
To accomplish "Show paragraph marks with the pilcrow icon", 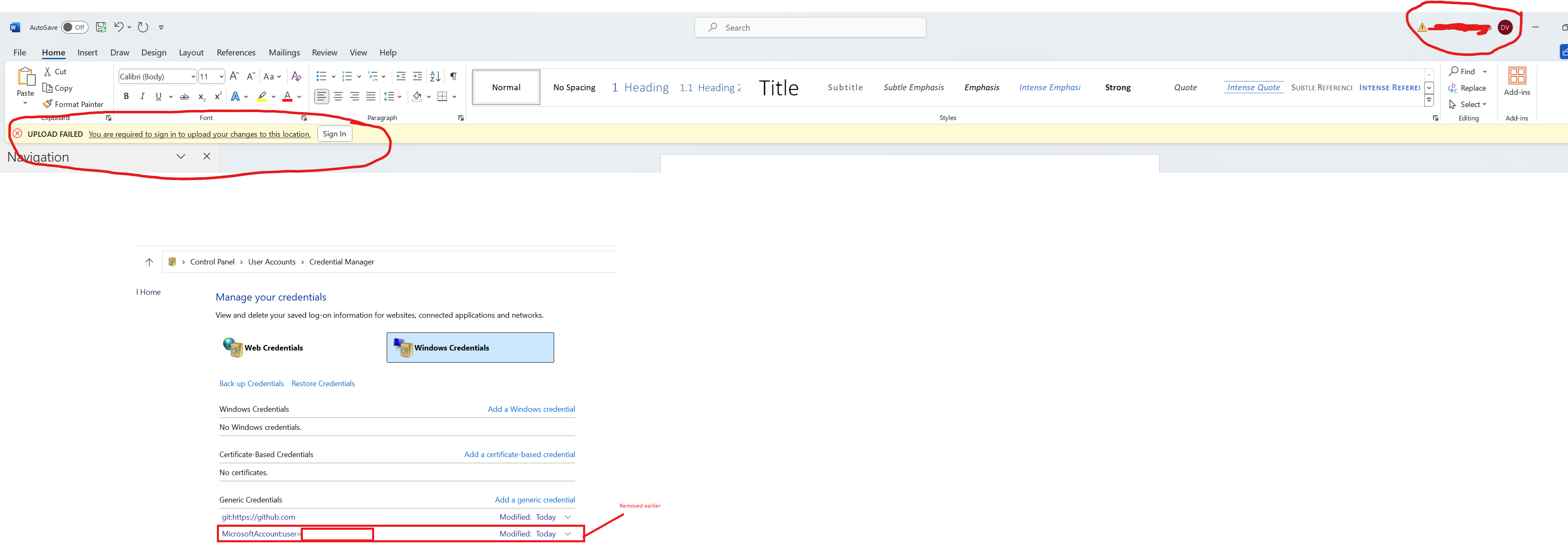I will pos(453,76).
